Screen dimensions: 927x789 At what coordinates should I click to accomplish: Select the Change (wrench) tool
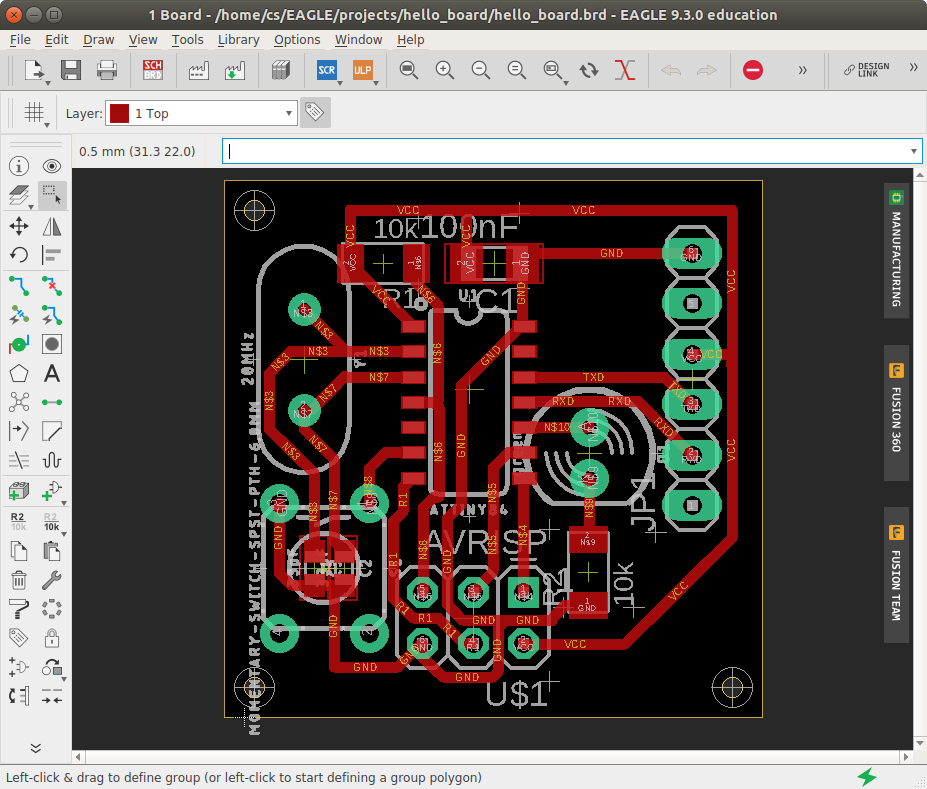point(52,580)
